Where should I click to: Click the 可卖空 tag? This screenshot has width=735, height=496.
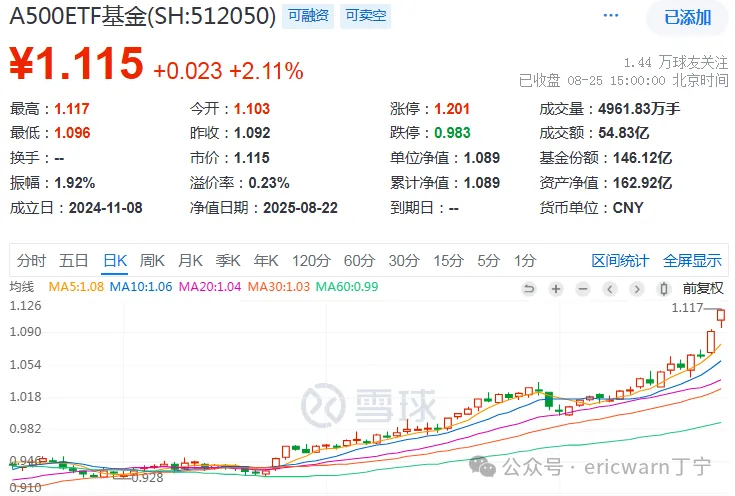tap(366, 15)
